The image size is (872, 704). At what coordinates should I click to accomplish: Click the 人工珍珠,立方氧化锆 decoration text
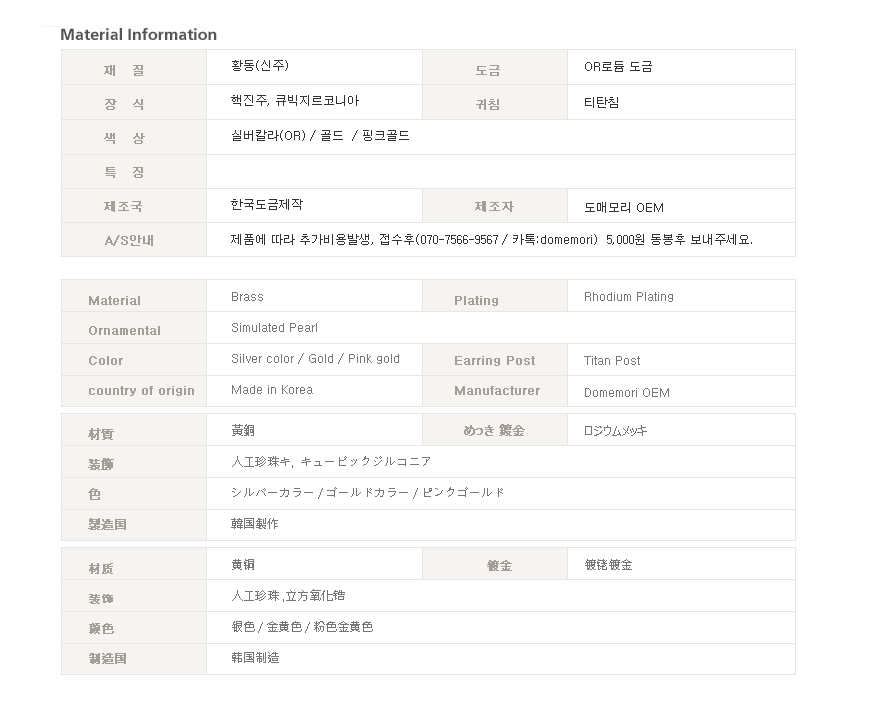288,596
